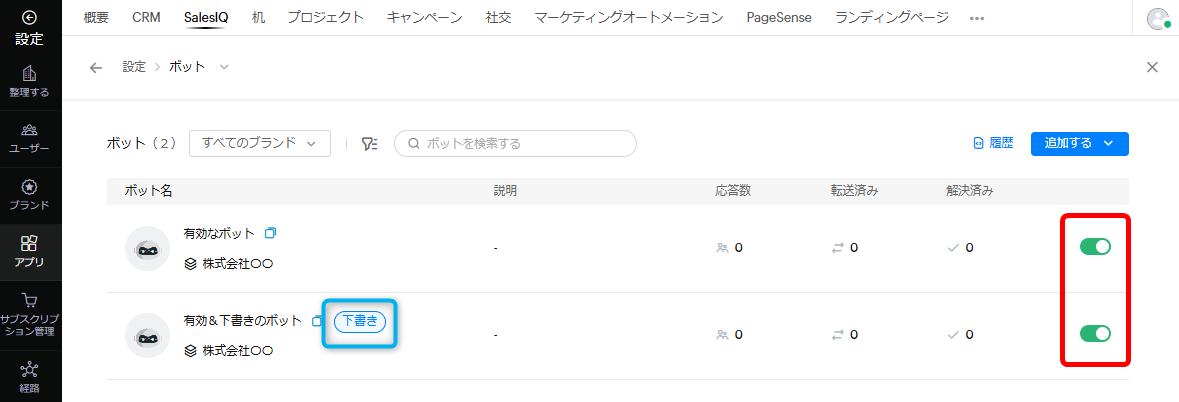Click the 下書き badge label
This screenshot has height=402, width=1179.
tap(359, 322)
